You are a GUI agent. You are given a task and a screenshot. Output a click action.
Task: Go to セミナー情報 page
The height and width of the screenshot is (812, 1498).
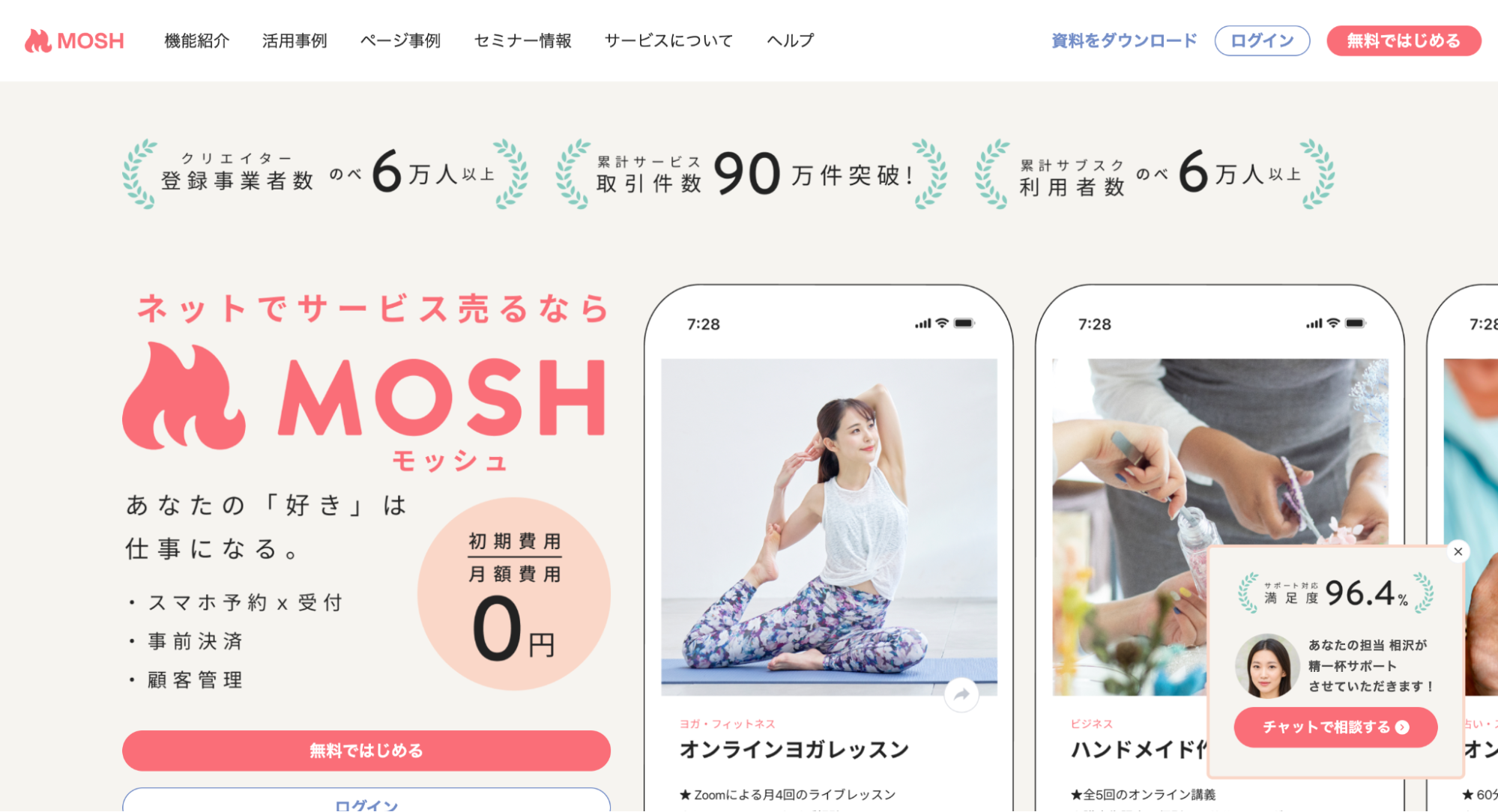point(522,40)
